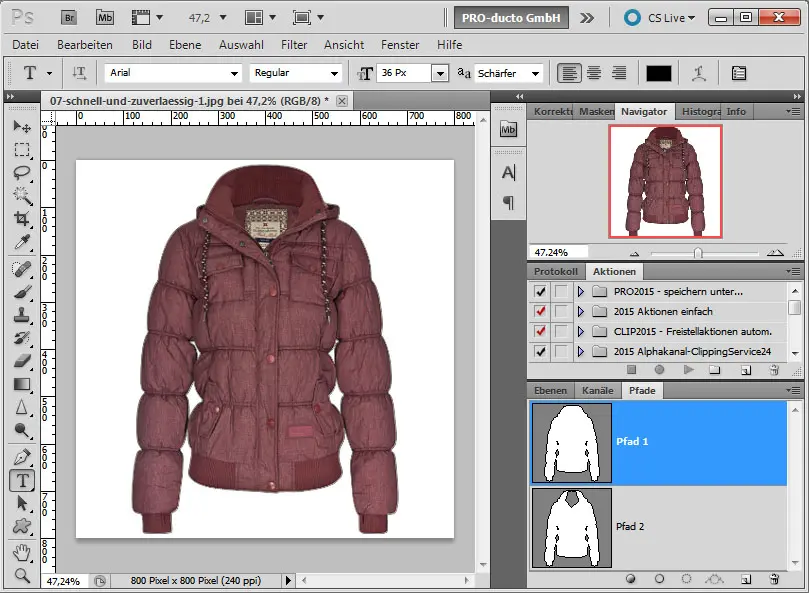Select the Lasso tool
809x593 pixels.
(21, 173)
